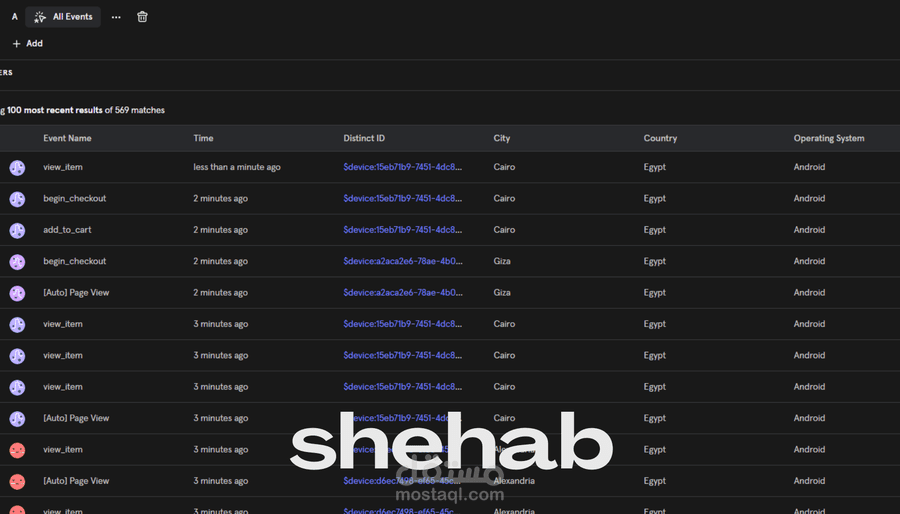Click begin_checkout event name in the Giza row
Screen dimensions: 900x514
coord(75,261)
